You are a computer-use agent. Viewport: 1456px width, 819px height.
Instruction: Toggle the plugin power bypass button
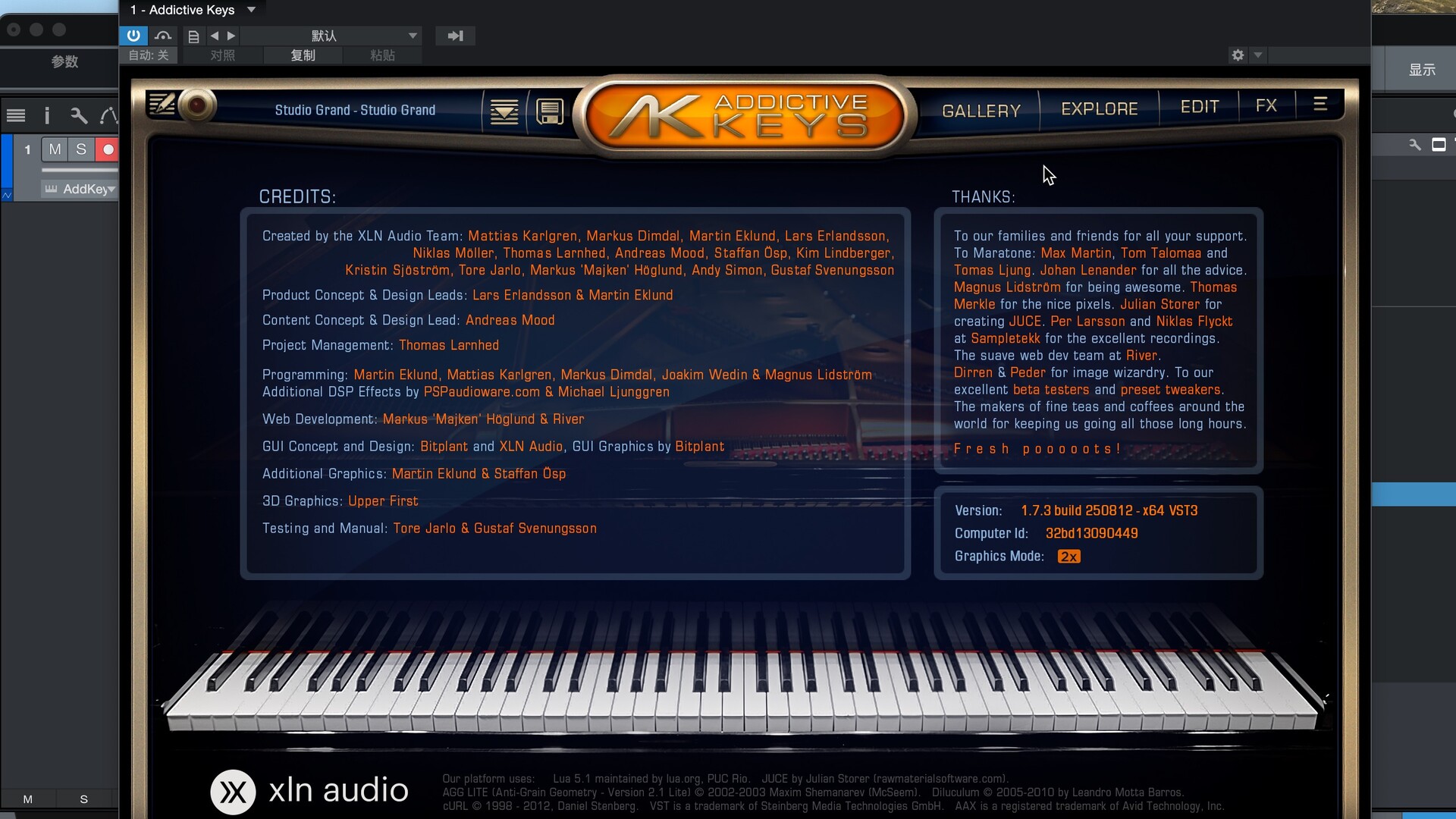pos(133,35)
